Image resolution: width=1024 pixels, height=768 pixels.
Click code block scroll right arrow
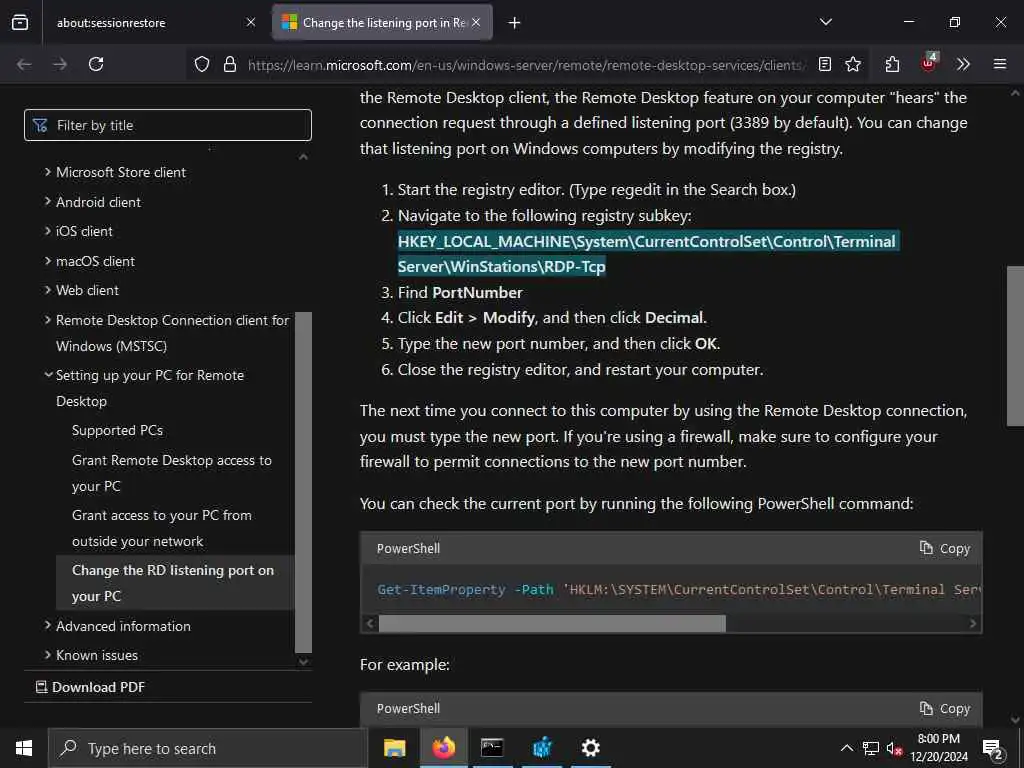972,624
